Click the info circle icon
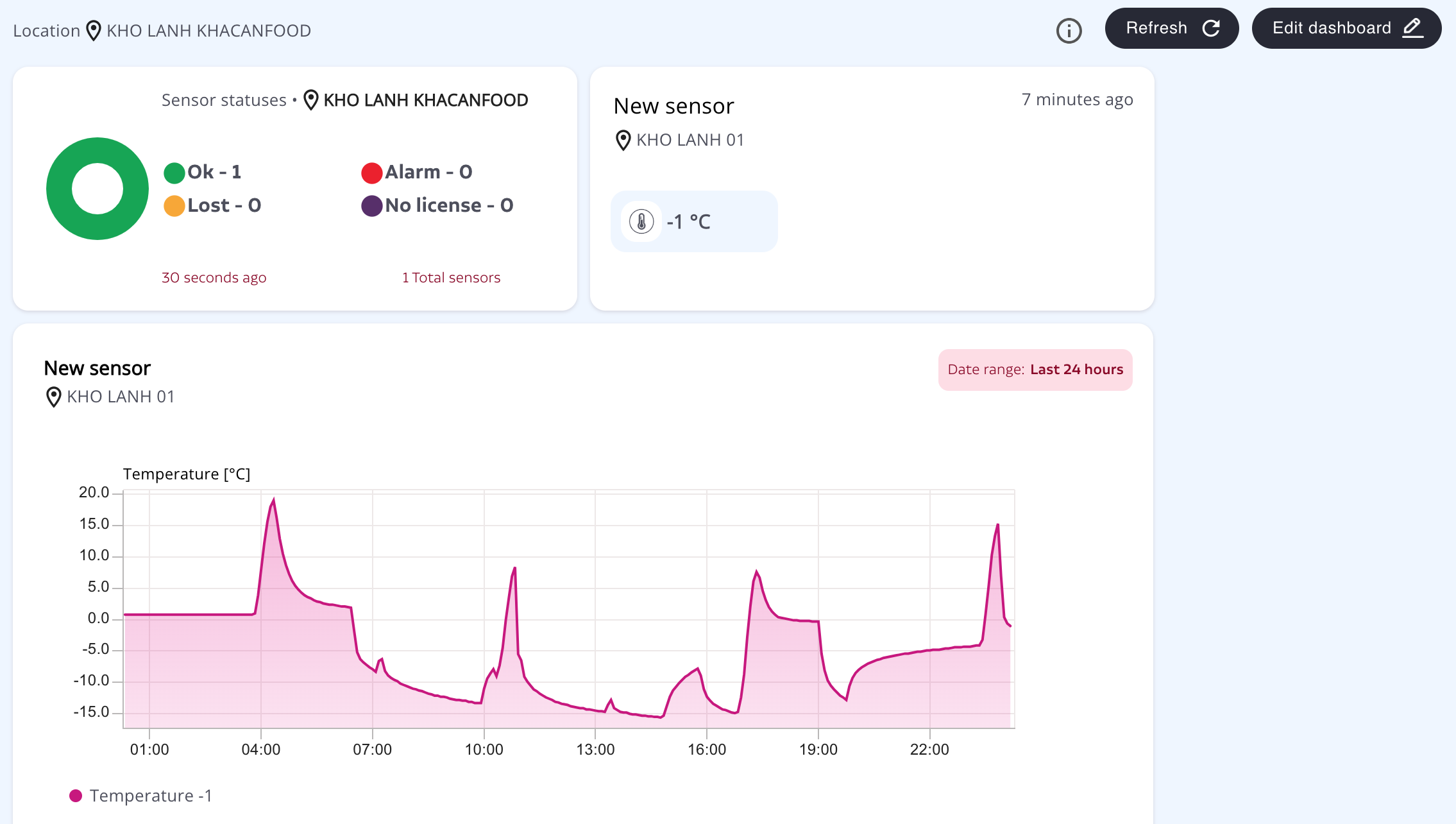 1069,30
